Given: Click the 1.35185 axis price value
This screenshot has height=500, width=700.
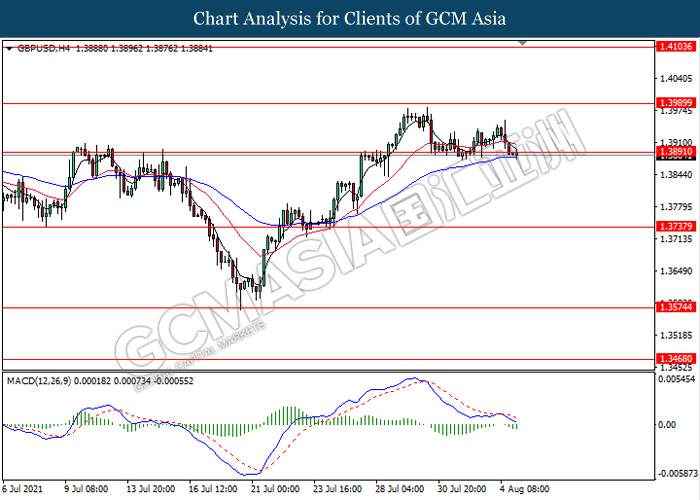Looking at the screenshot, I should pyautogui.click(x=676, y=335).
